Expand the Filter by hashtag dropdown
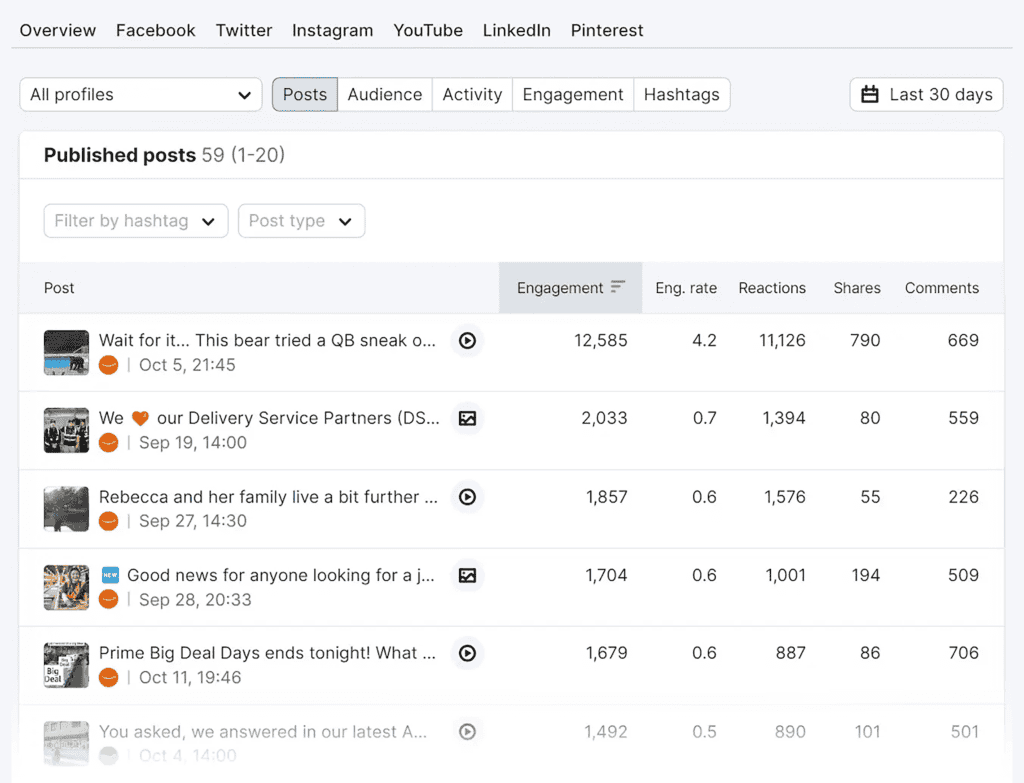Viewport: 1024px width, 783px height. click(136, 221)
